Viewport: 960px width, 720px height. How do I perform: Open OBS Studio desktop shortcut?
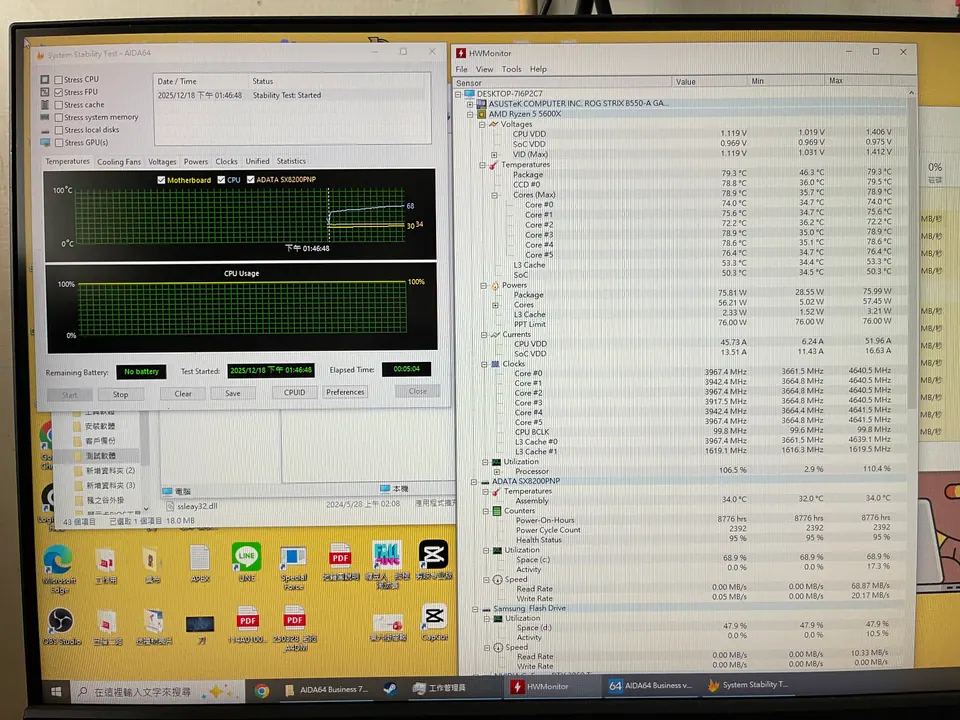coord(61,626)
